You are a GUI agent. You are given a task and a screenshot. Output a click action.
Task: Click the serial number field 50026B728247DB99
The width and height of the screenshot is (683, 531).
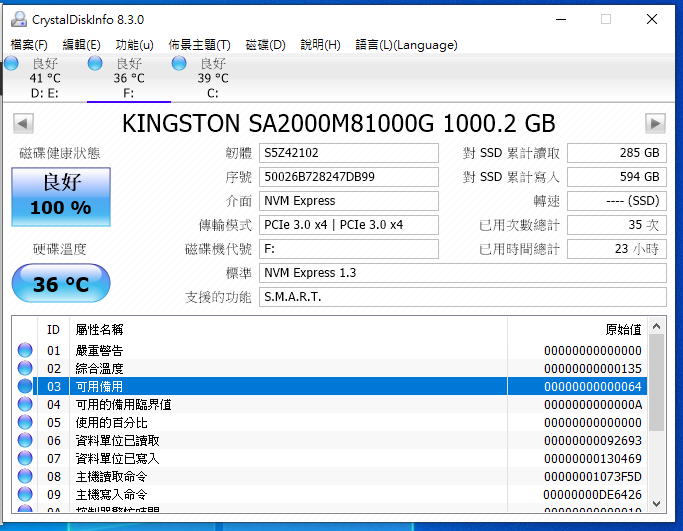(348, 177)
